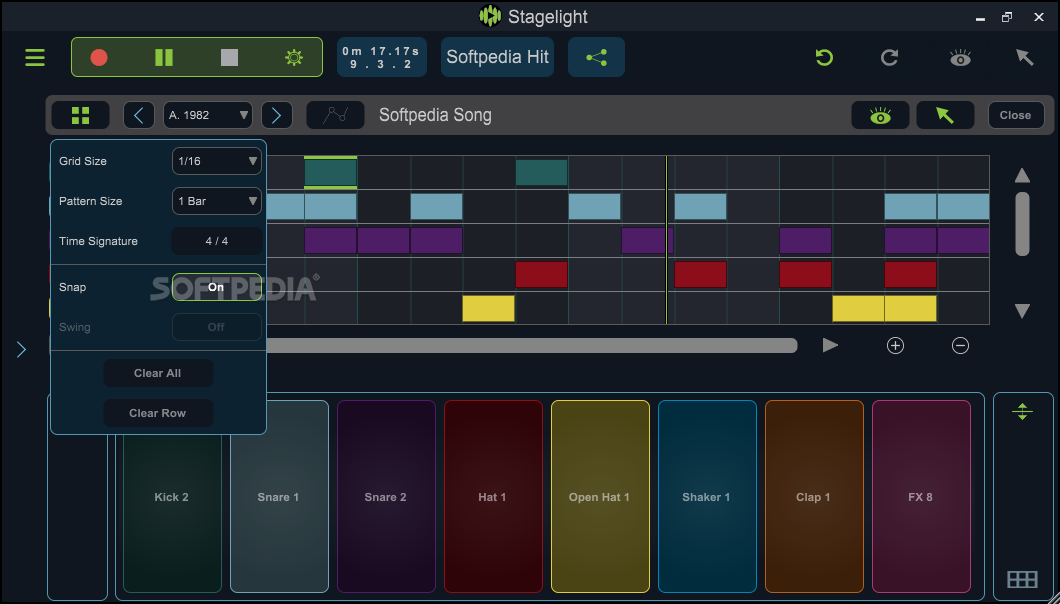The width and height of the screenshot is (1060, 604).
Task: Trigger the Shaker 1 drum pad
Action: (x=707, y=496)
